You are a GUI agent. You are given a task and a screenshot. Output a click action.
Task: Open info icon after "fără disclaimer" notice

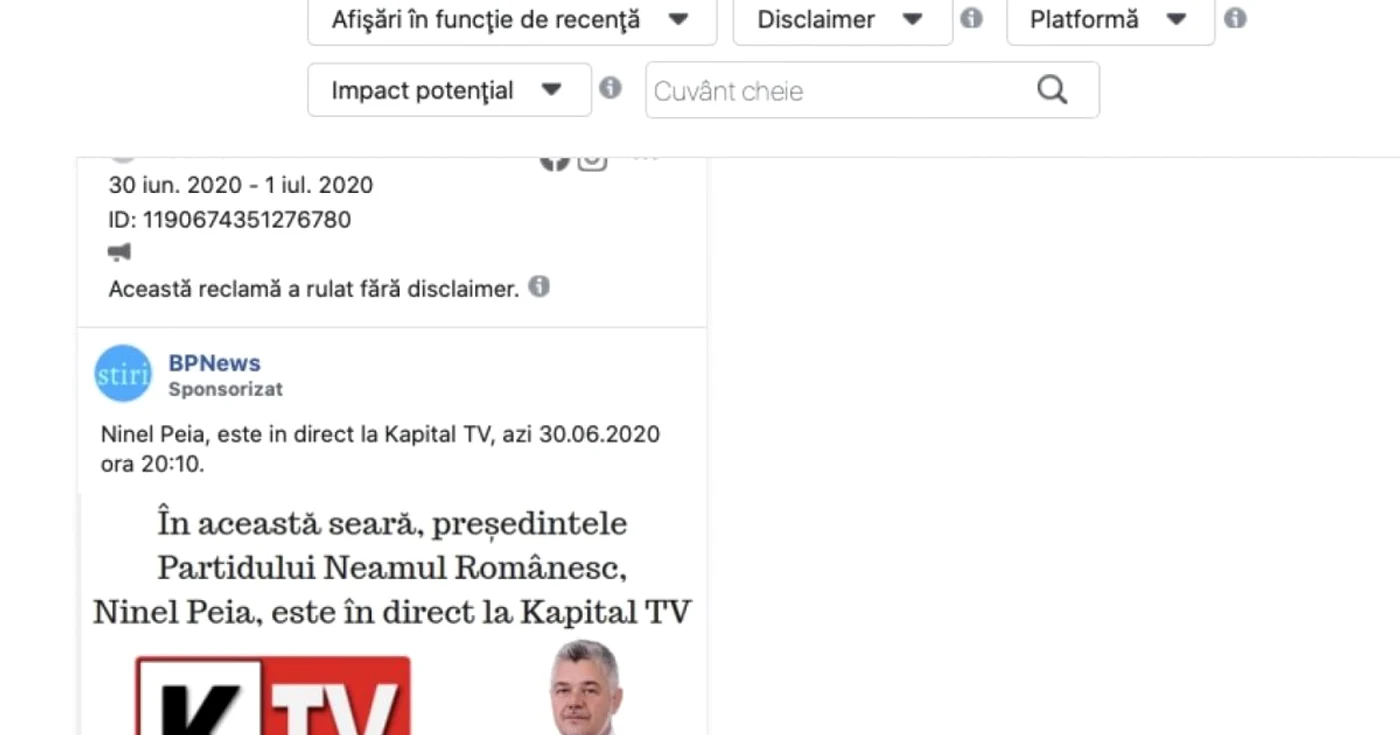point(539,287)
